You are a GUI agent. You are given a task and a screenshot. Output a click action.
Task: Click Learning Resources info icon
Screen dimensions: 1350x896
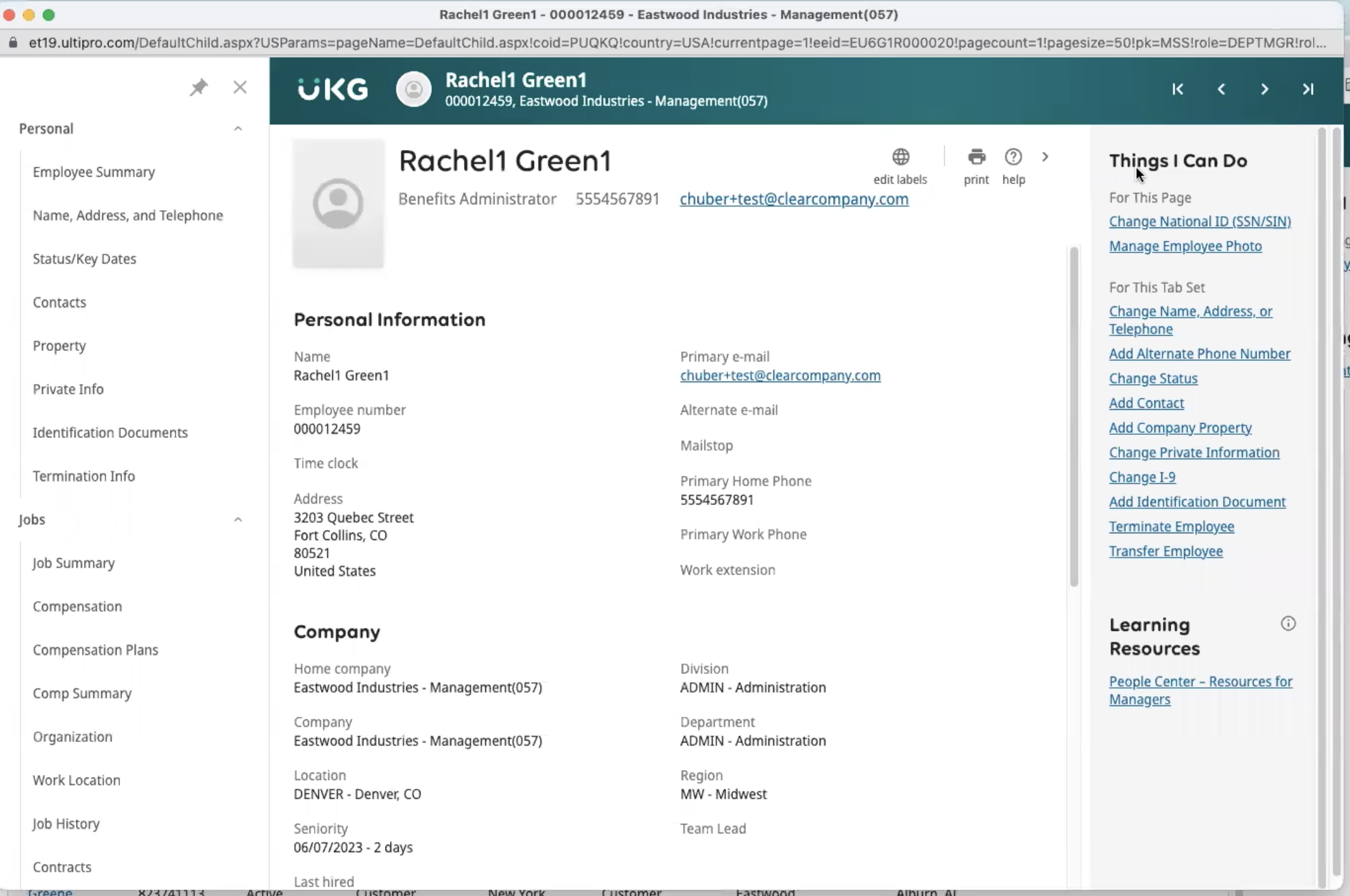coord(1288,623)
